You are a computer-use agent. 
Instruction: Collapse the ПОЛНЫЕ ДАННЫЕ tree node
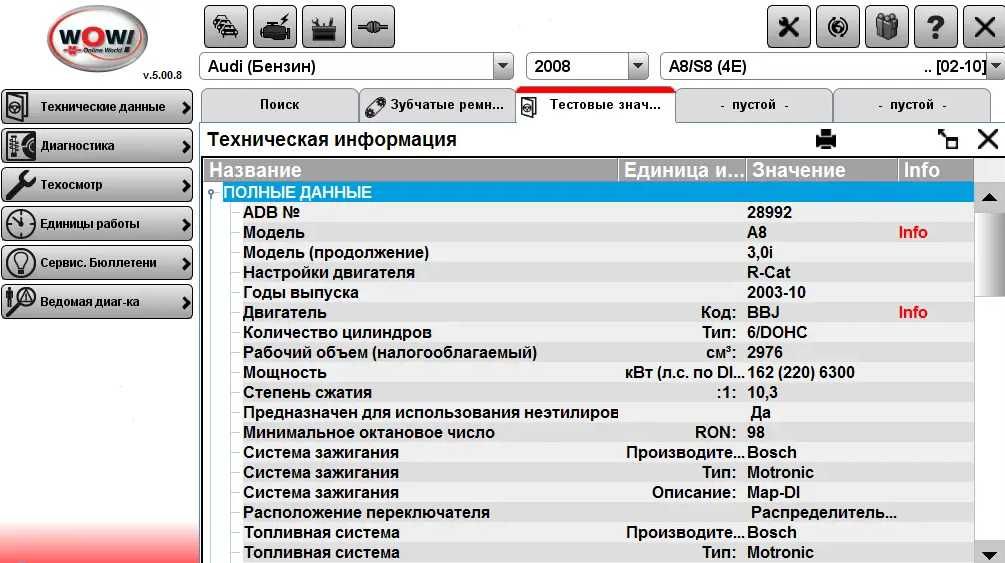pos(211,193)
